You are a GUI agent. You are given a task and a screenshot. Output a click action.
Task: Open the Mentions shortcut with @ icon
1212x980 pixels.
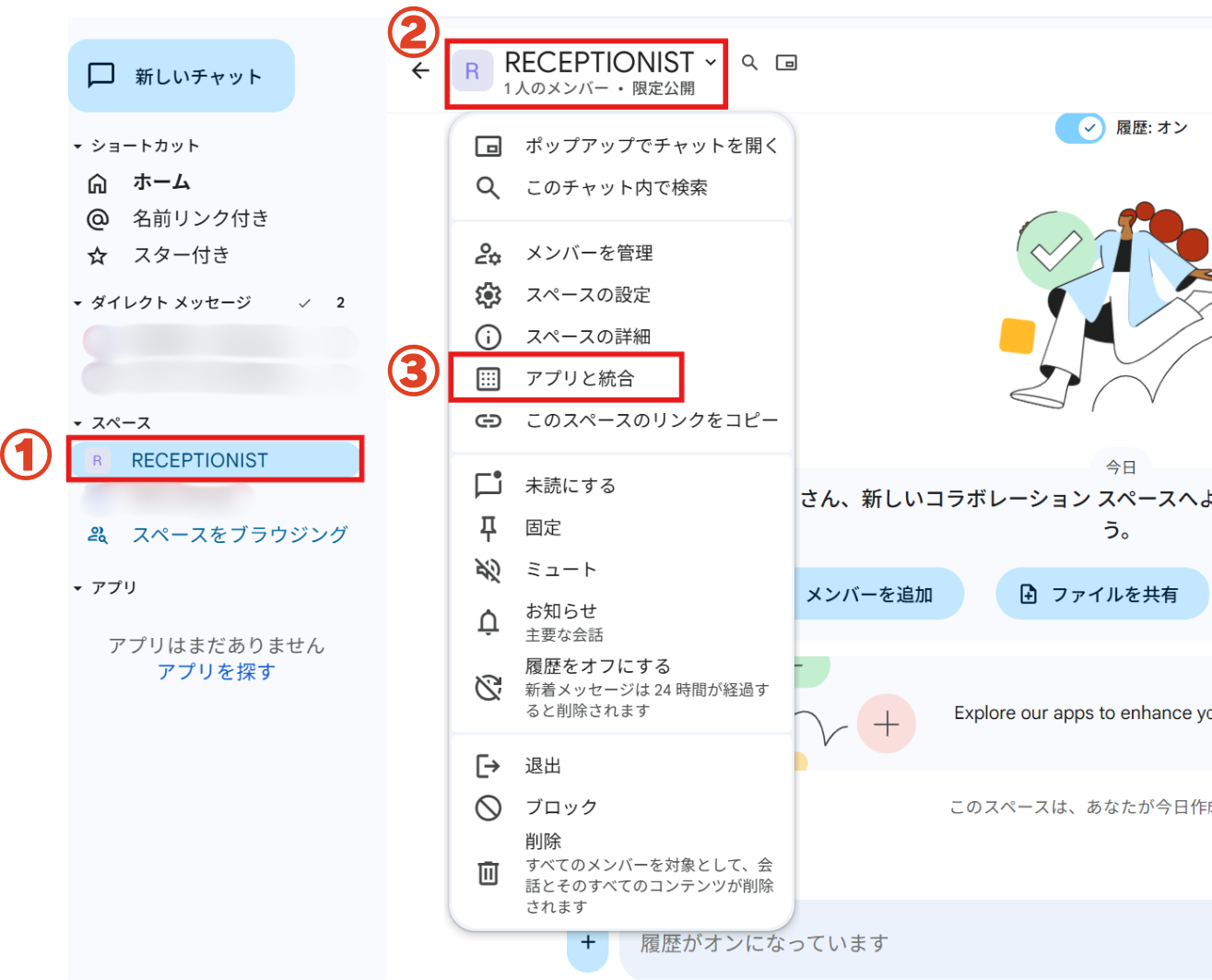click(x=200, y=218)
